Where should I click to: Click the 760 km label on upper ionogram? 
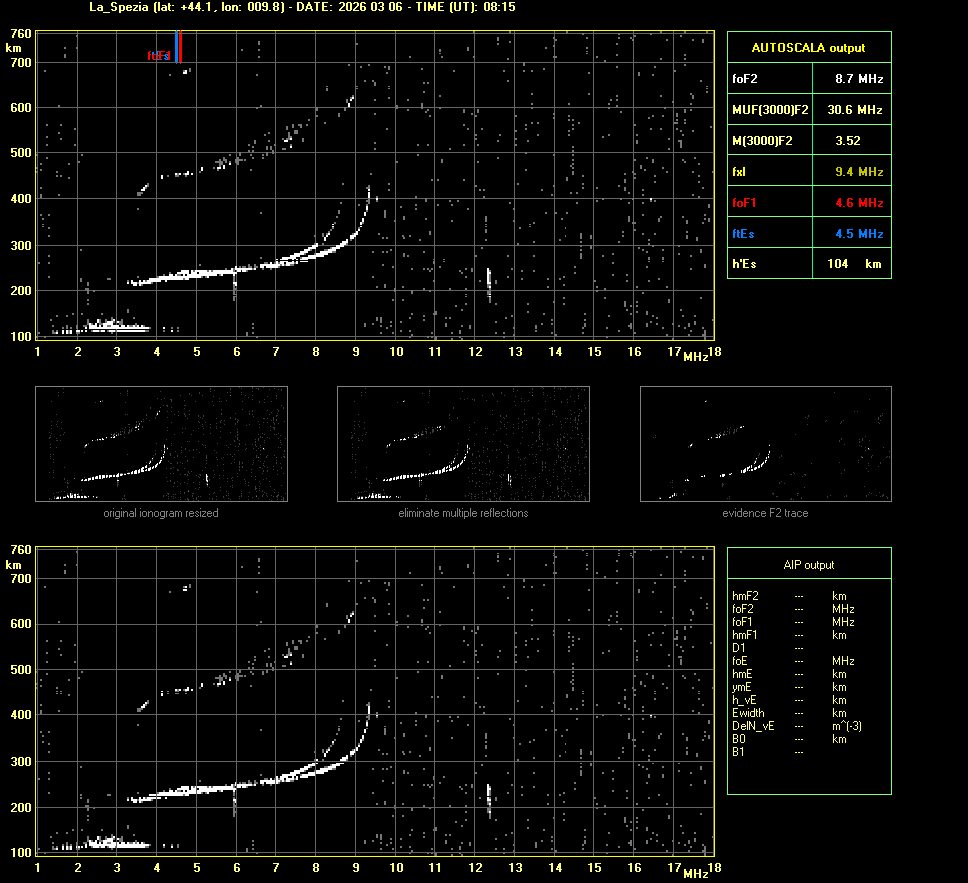click(20, 33)
